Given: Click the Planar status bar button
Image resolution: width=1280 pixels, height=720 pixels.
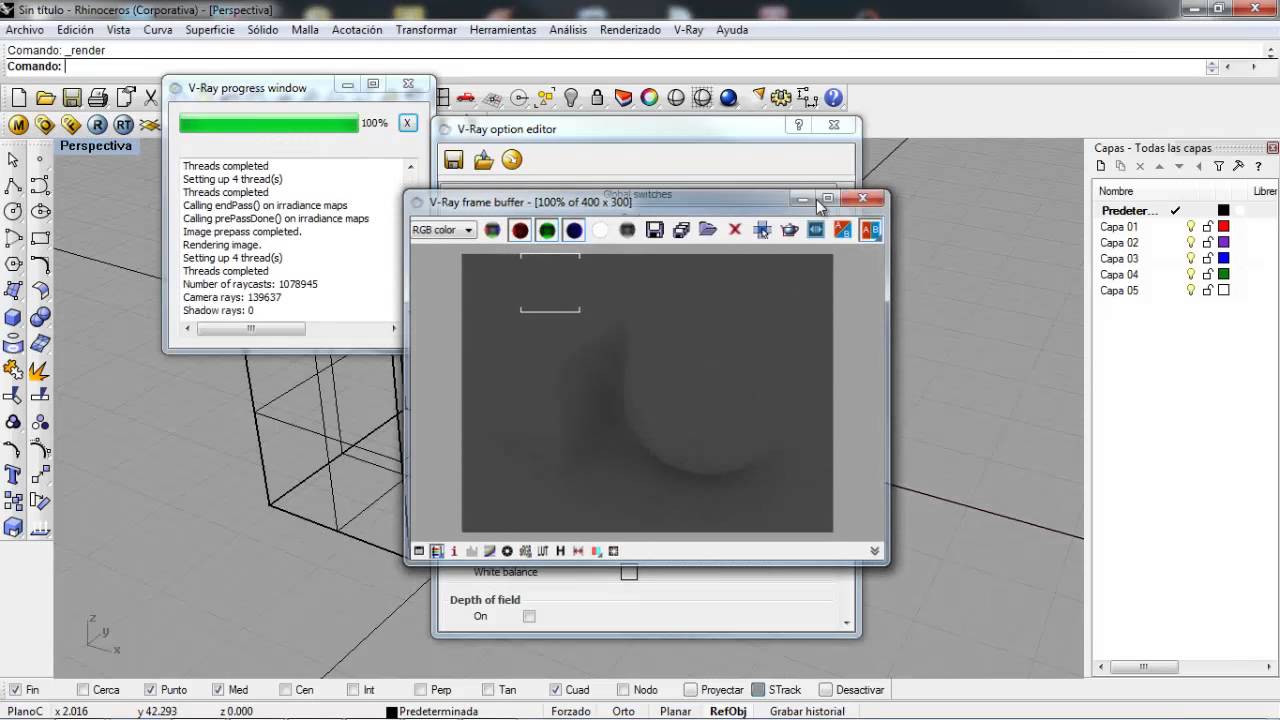Looking at the screenshot, I should click(675, 711).
